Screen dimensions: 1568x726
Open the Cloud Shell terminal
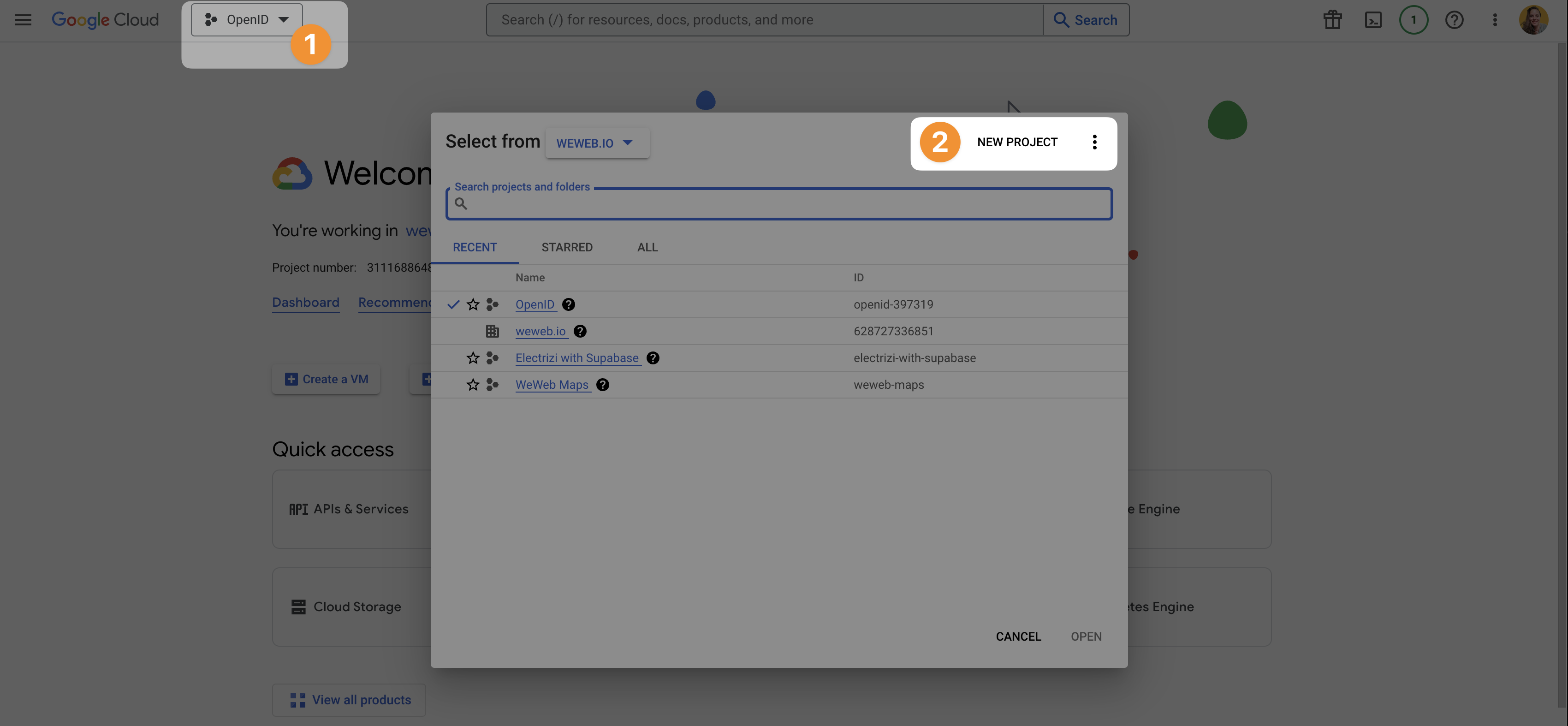(1373, 19)
